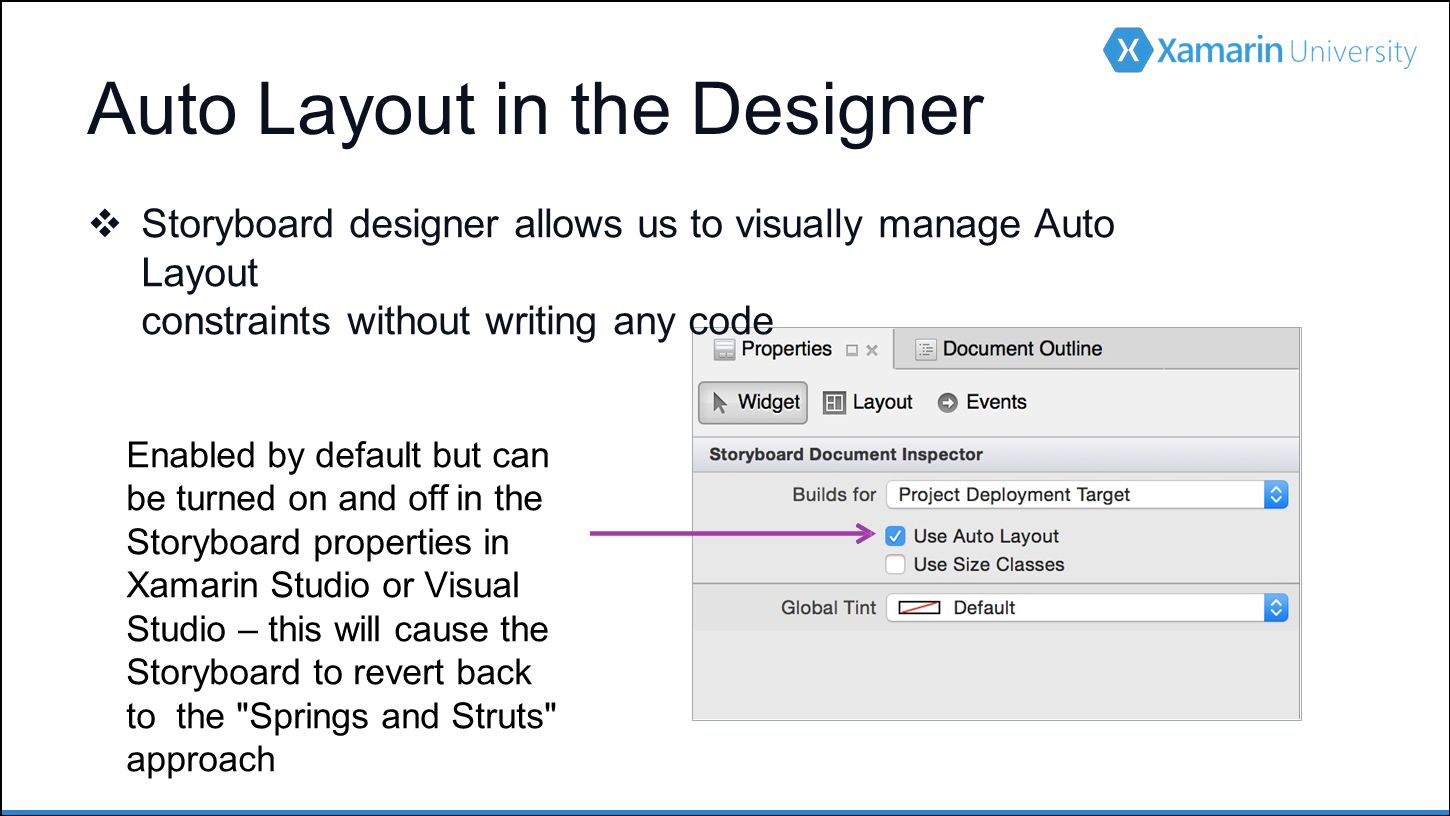Click the Document Outline list icon
Image resolution: width=1450 pixels, height=816 pixels.
(926, 349)
